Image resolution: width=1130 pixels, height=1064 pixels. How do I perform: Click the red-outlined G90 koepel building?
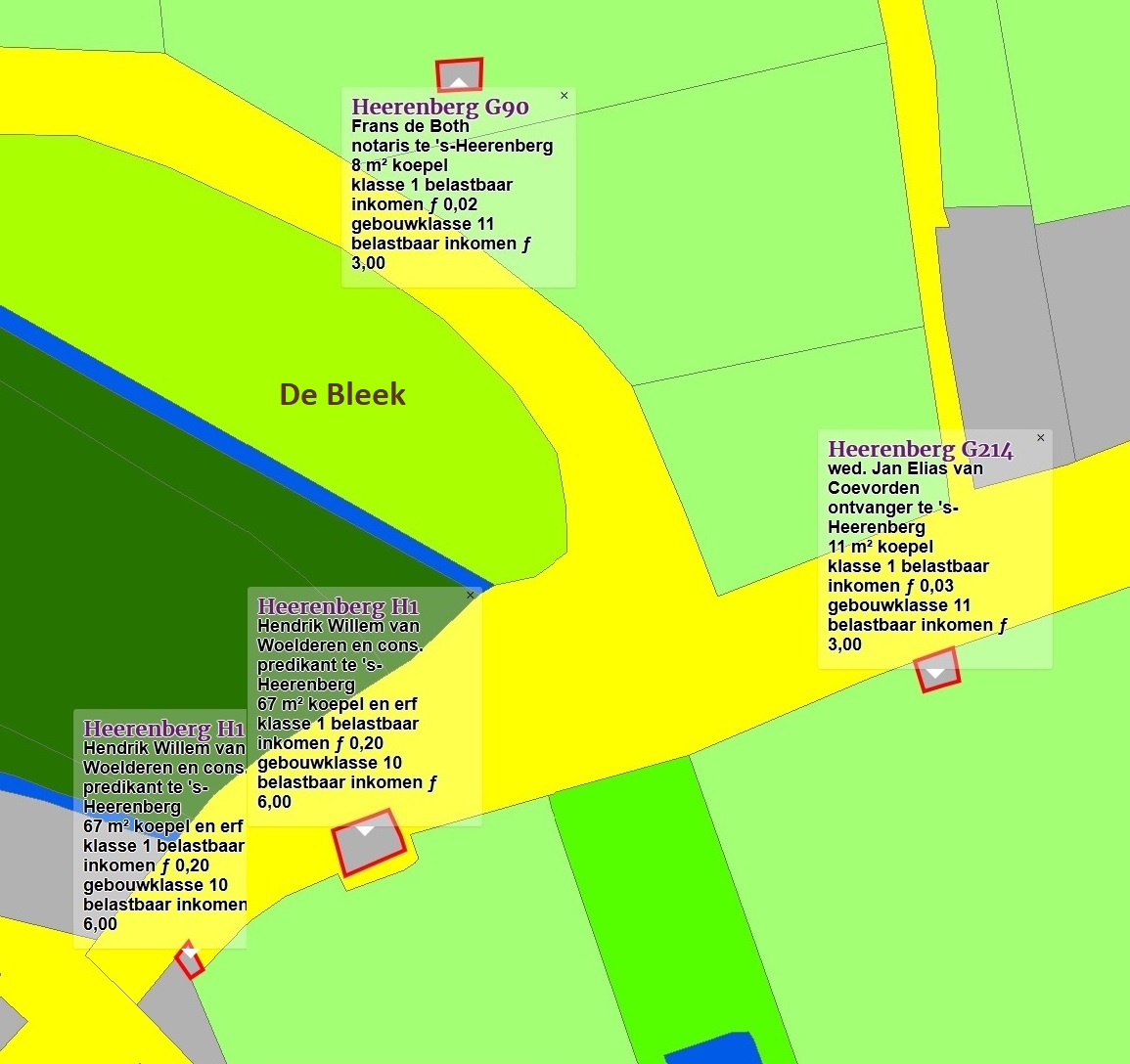[x=459, y=74]
